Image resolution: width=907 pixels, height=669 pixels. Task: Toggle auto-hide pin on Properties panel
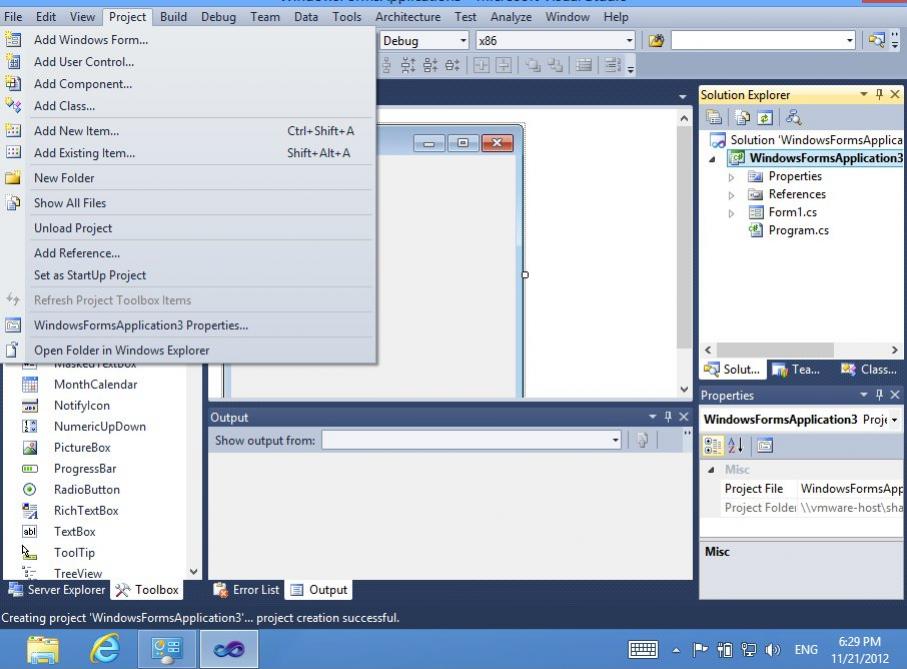click(x=879, y=395)
